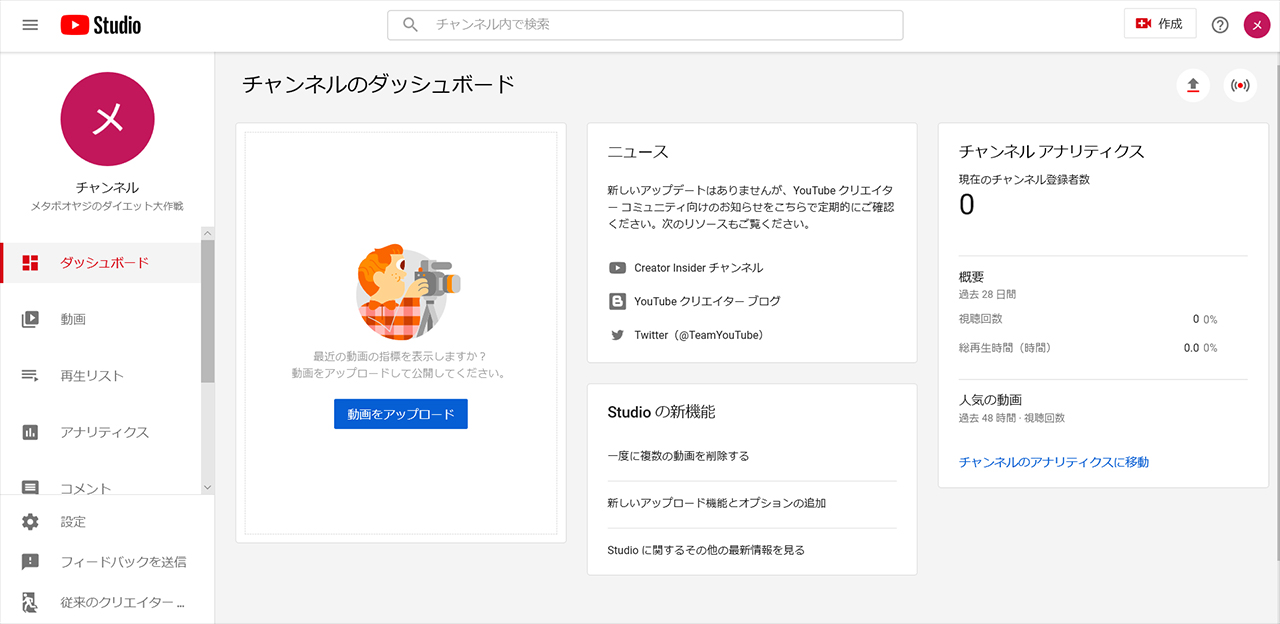Click the 設定 gear icon
The height and width of the screenshot is (624, 1280).
click(x=30, y=522)
